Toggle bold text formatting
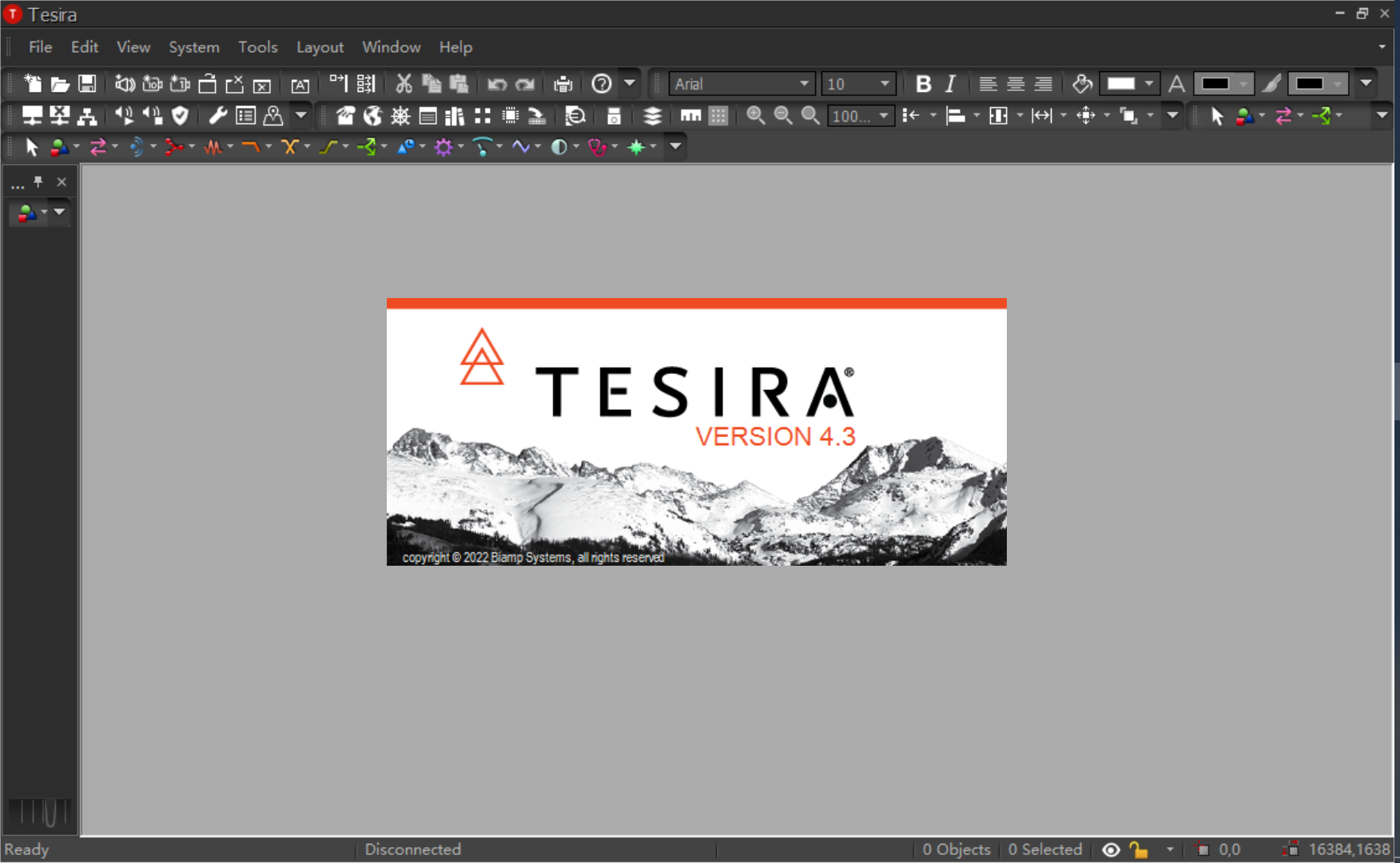Image resolution: width=1400 pixels, height=863 pixels. (x=923, y=84)
